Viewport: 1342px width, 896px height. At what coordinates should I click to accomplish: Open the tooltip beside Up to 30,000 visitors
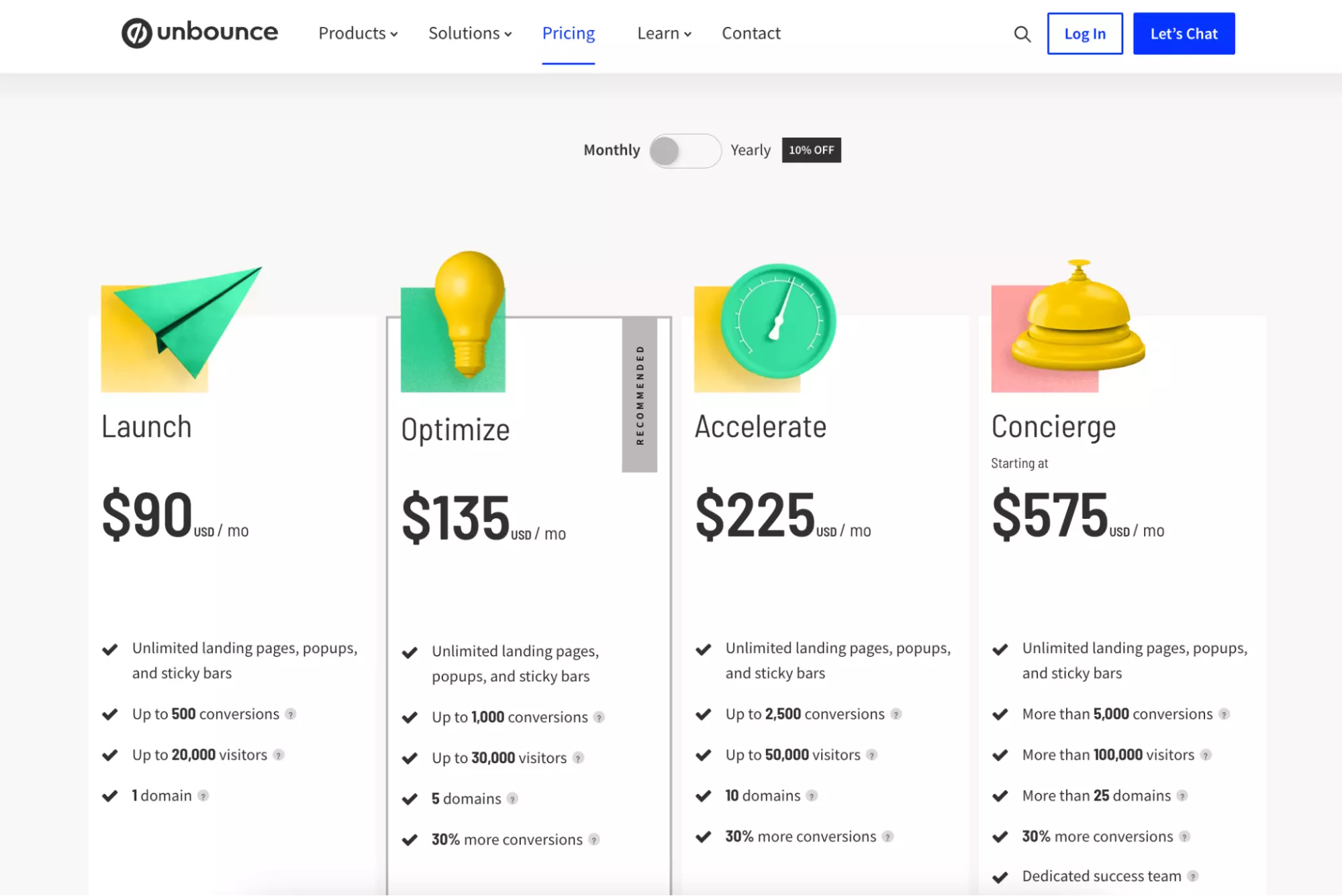577,758
